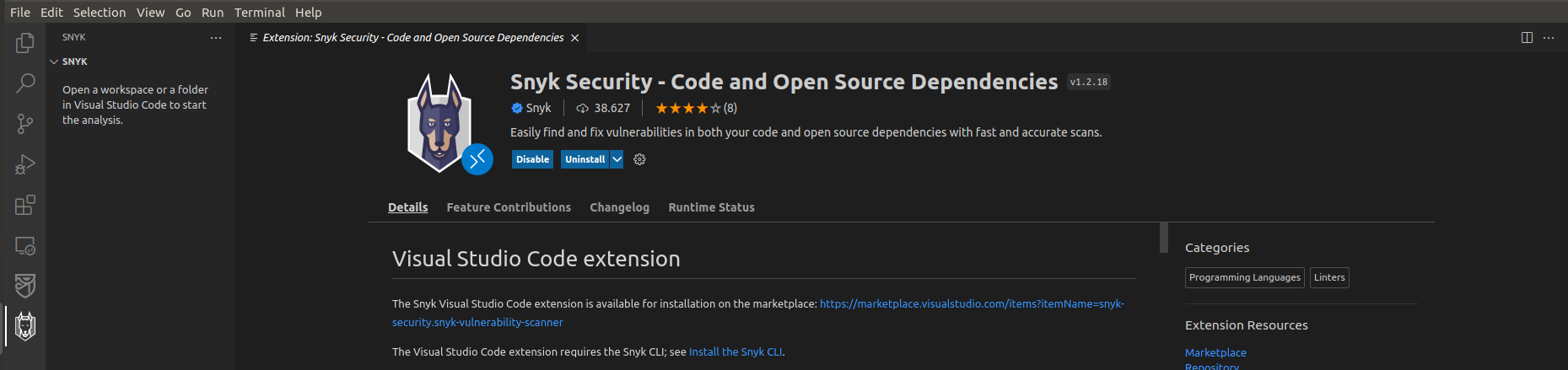Click the details pane scrollbar thumb
Screen dimensions: 1568x370
[x=1164, y=238]
